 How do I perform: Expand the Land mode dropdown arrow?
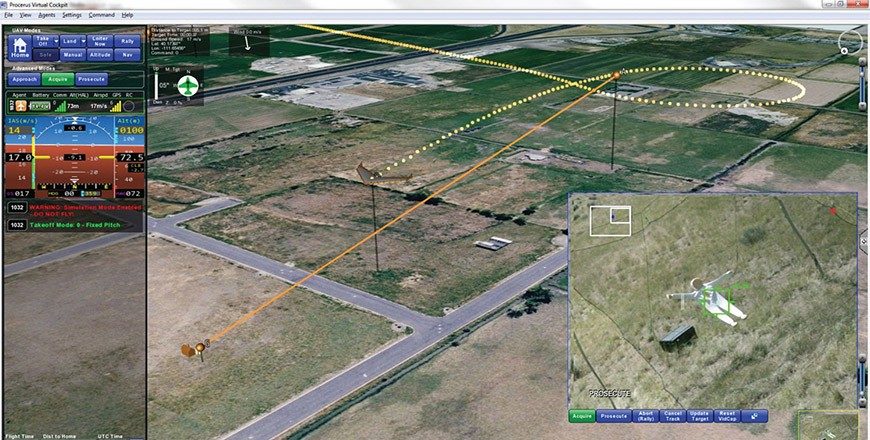click(x=81, y=41)
